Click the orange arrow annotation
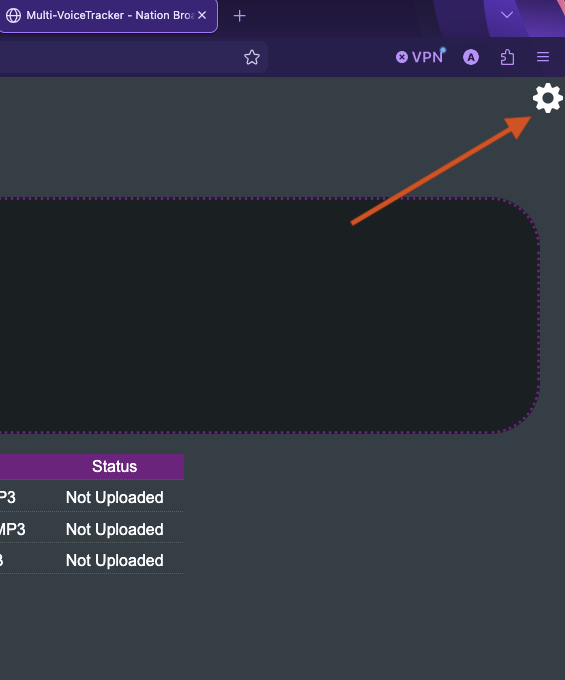 click(x=441, y=170)
